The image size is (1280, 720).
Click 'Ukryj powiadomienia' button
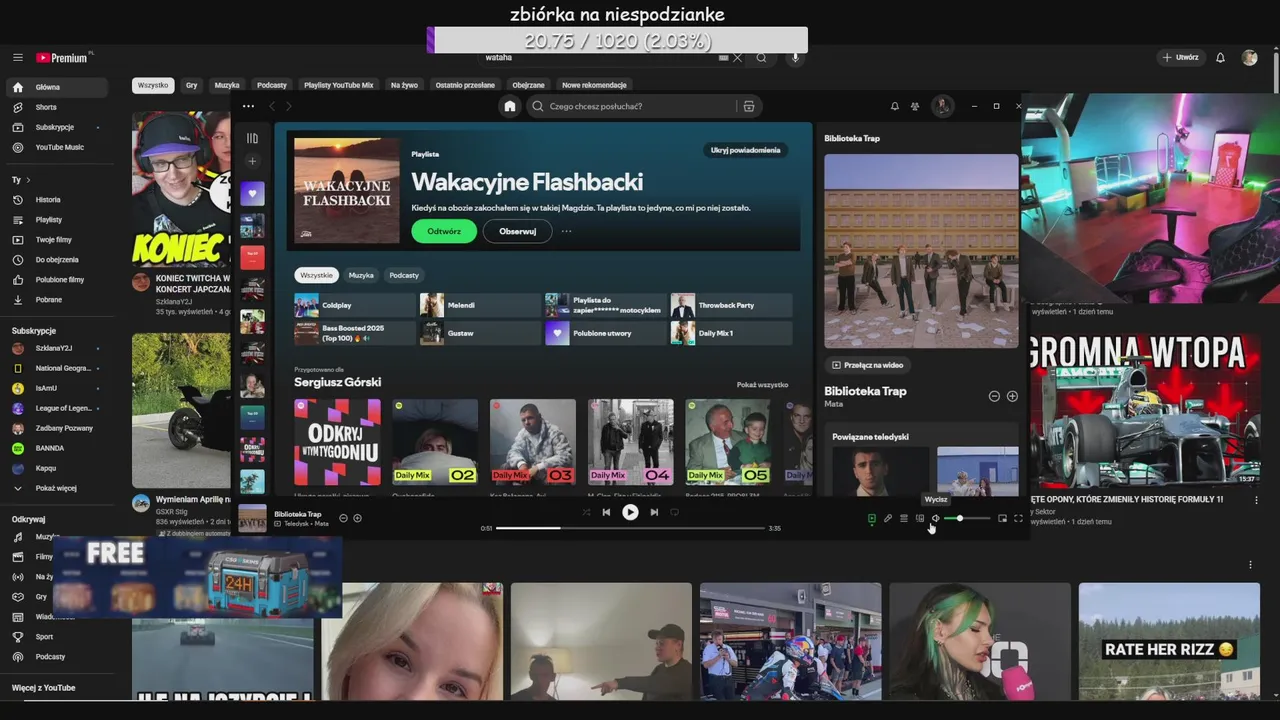tap(745, 150)
